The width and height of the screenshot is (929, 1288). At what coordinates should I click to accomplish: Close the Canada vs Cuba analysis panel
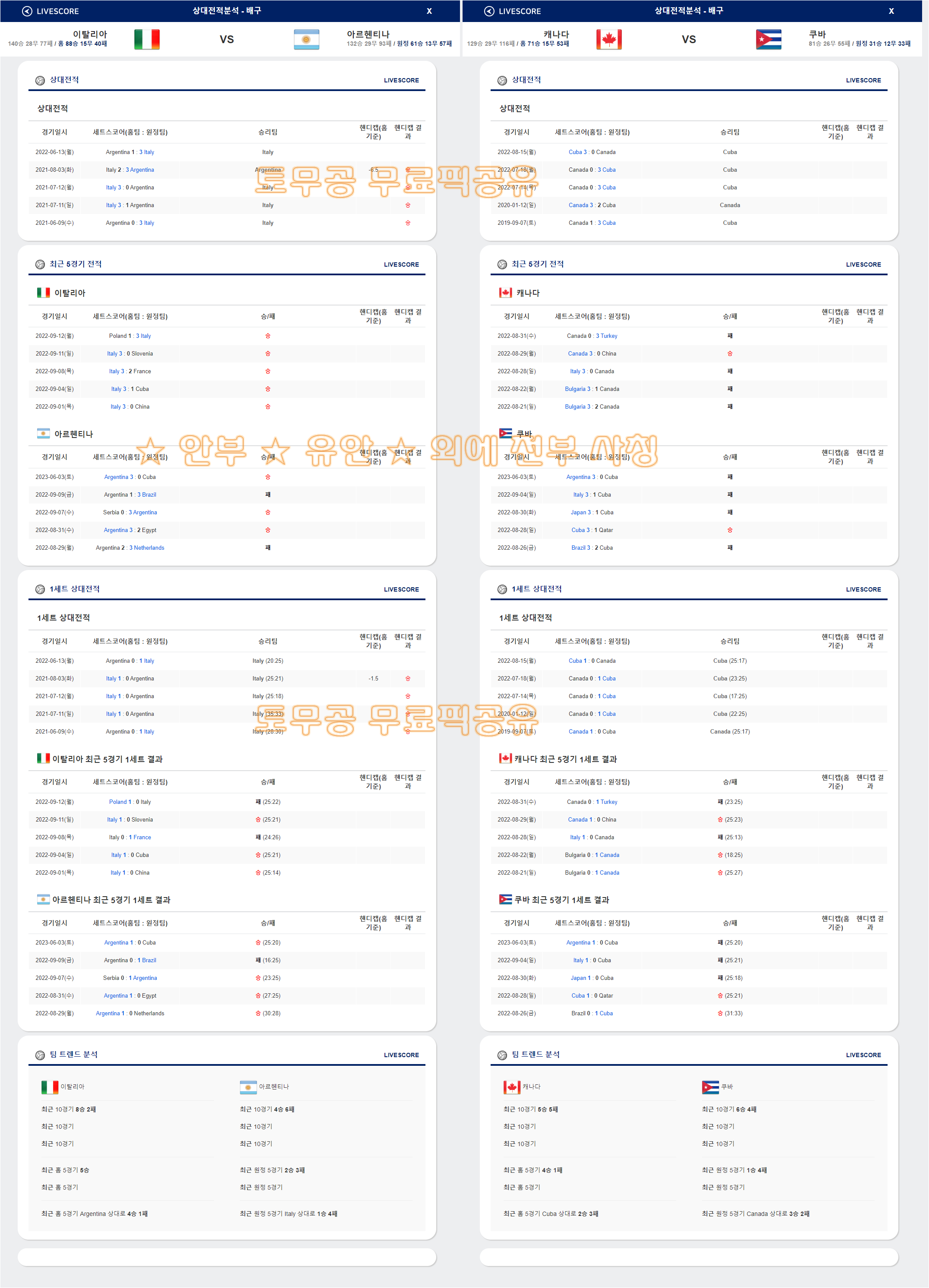891,11
